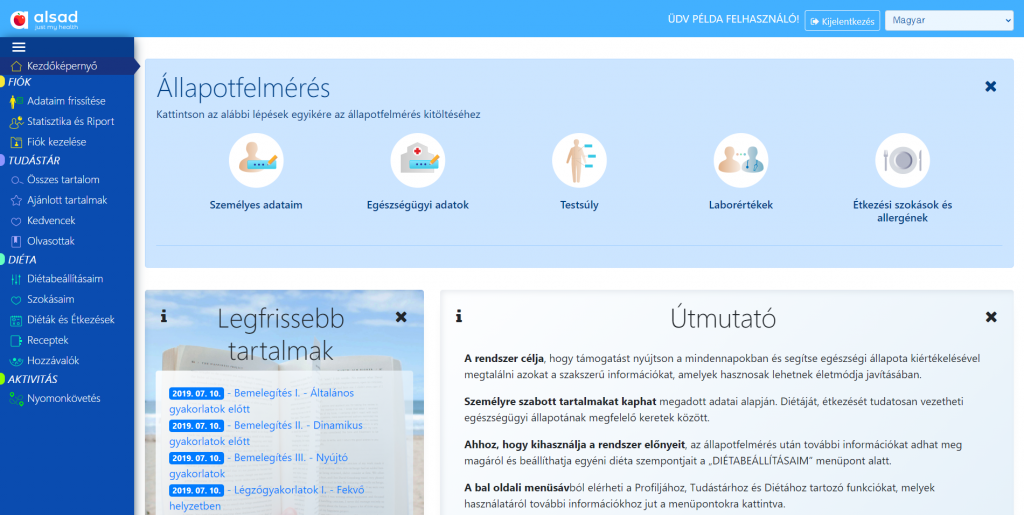Open Diétabeállításaim menu item
The height and width of the screenshot is (515, 1024).
pyautogui.click(x=65, y=279)
